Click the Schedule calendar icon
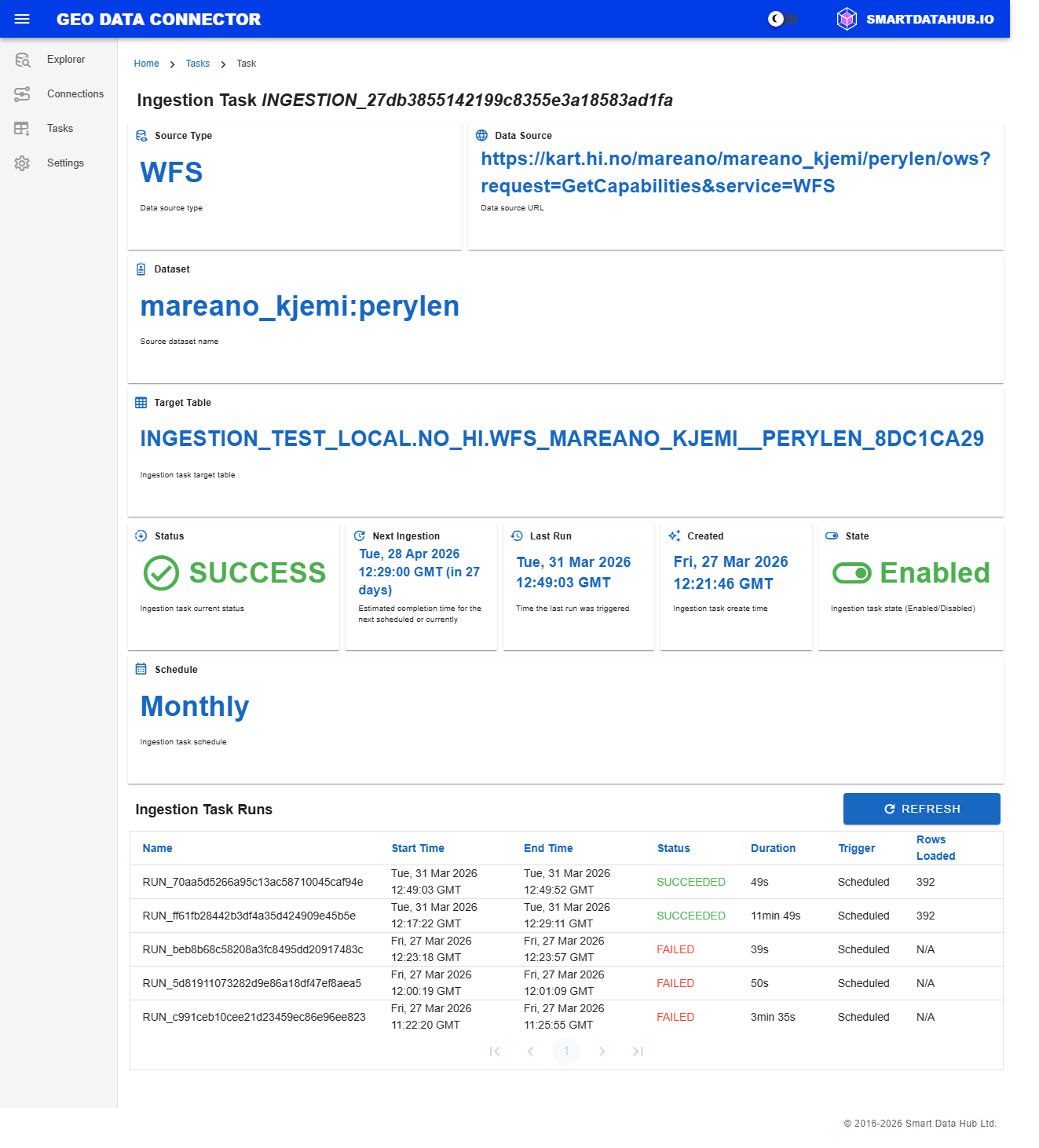This screenshot has width=1039, height=1148. point(141,670)
